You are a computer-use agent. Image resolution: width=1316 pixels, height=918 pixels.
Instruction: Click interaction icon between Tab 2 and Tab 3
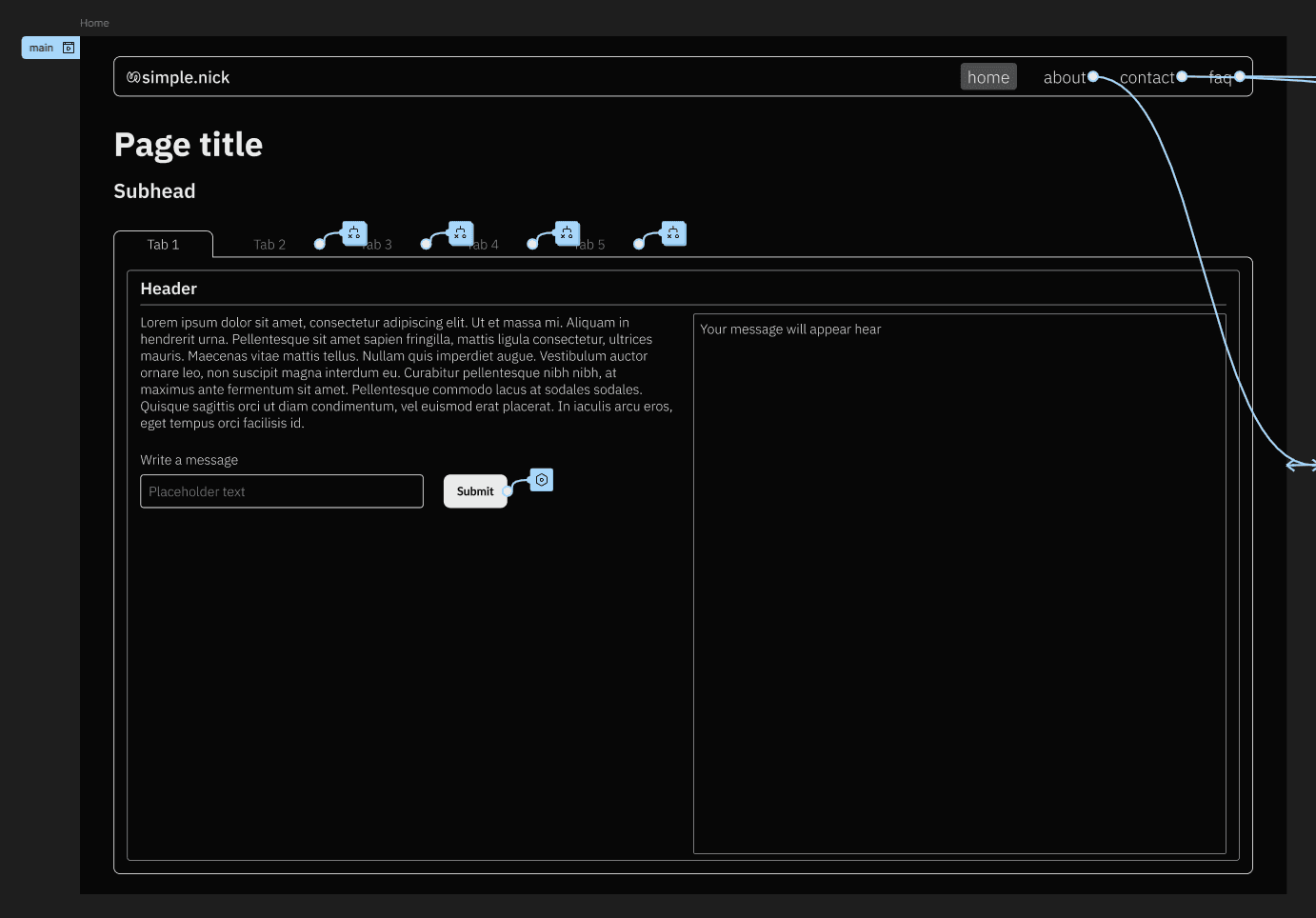pyautogui.click(x=354, y=233)
